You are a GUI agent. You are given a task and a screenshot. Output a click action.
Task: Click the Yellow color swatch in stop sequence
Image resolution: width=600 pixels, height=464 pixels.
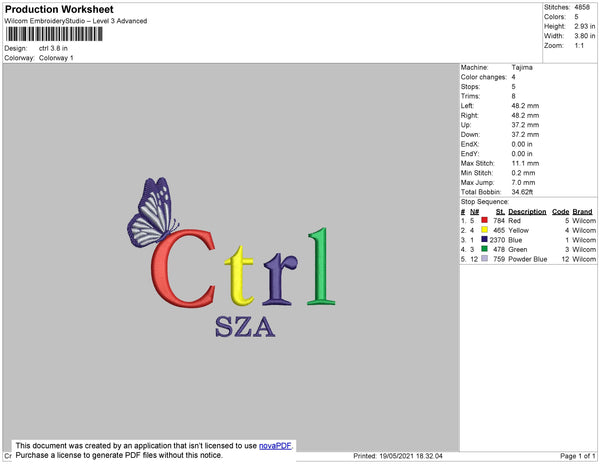pos(484,230)
